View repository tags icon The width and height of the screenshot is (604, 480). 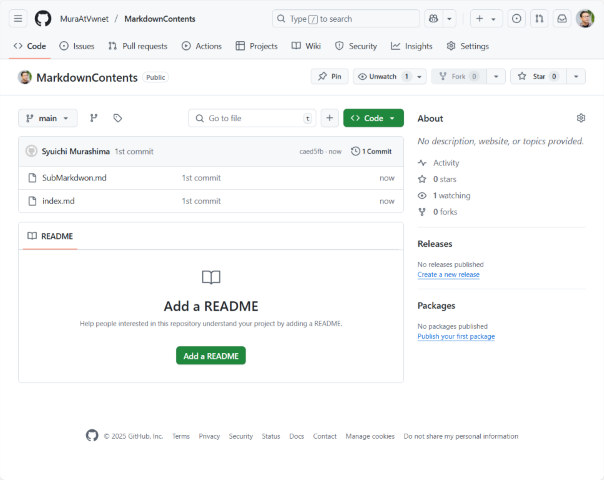117,118
